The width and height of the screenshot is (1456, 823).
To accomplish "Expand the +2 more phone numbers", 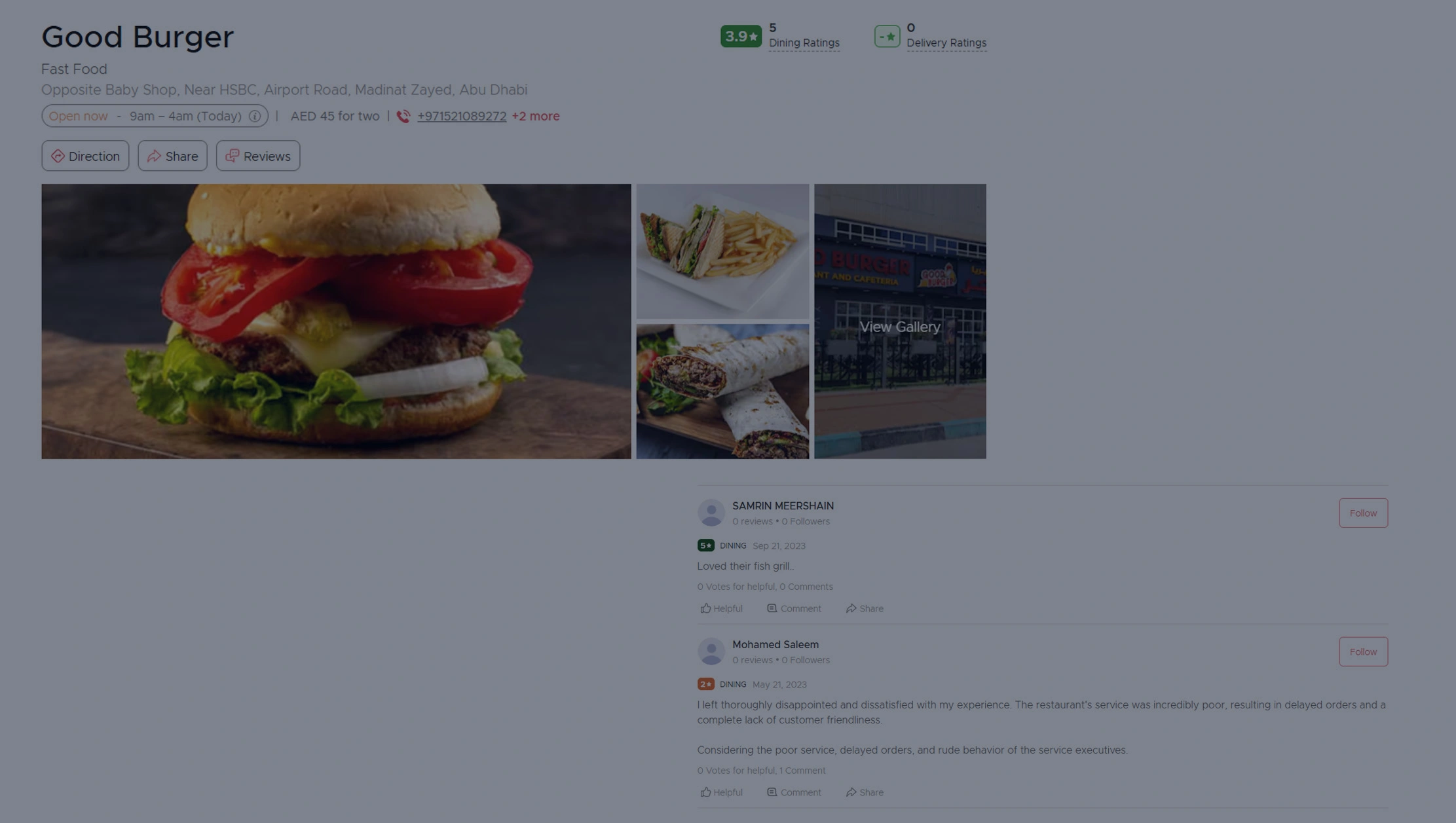I will pyautogui.click(x=536, y=116).
